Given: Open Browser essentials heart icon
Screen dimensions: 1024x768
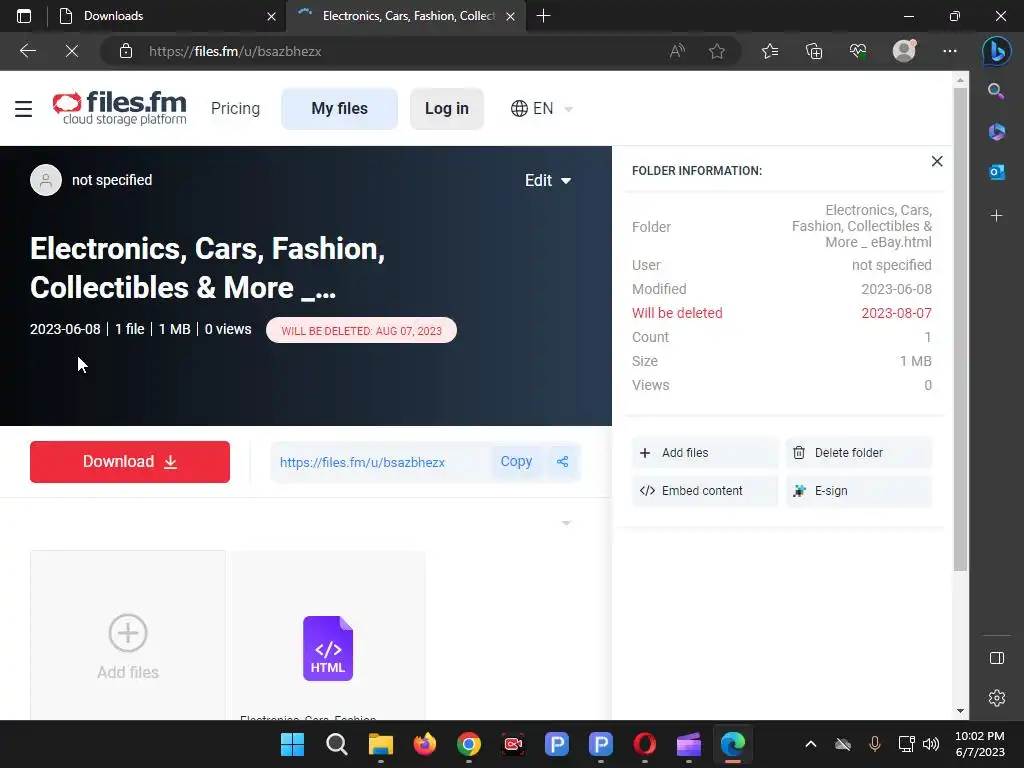Looking at the screenshot, I should (x=858, y=51).
